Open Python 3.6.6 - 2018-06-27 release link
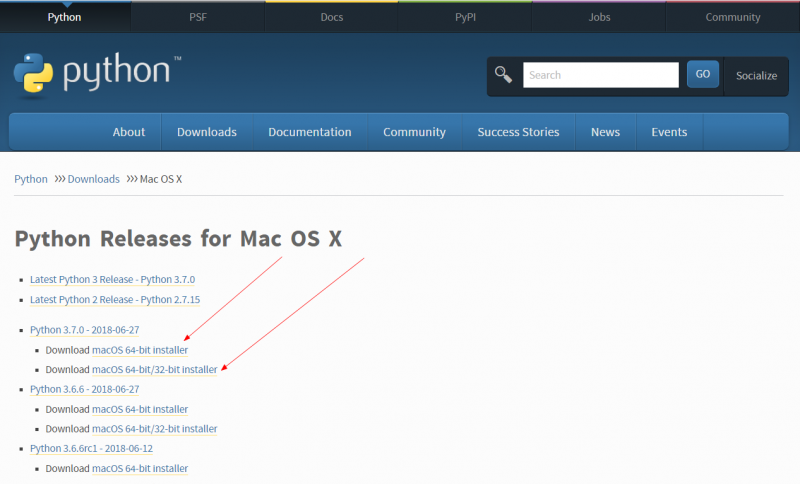This screenshot has height=484, width=800. tap(85, 389)
